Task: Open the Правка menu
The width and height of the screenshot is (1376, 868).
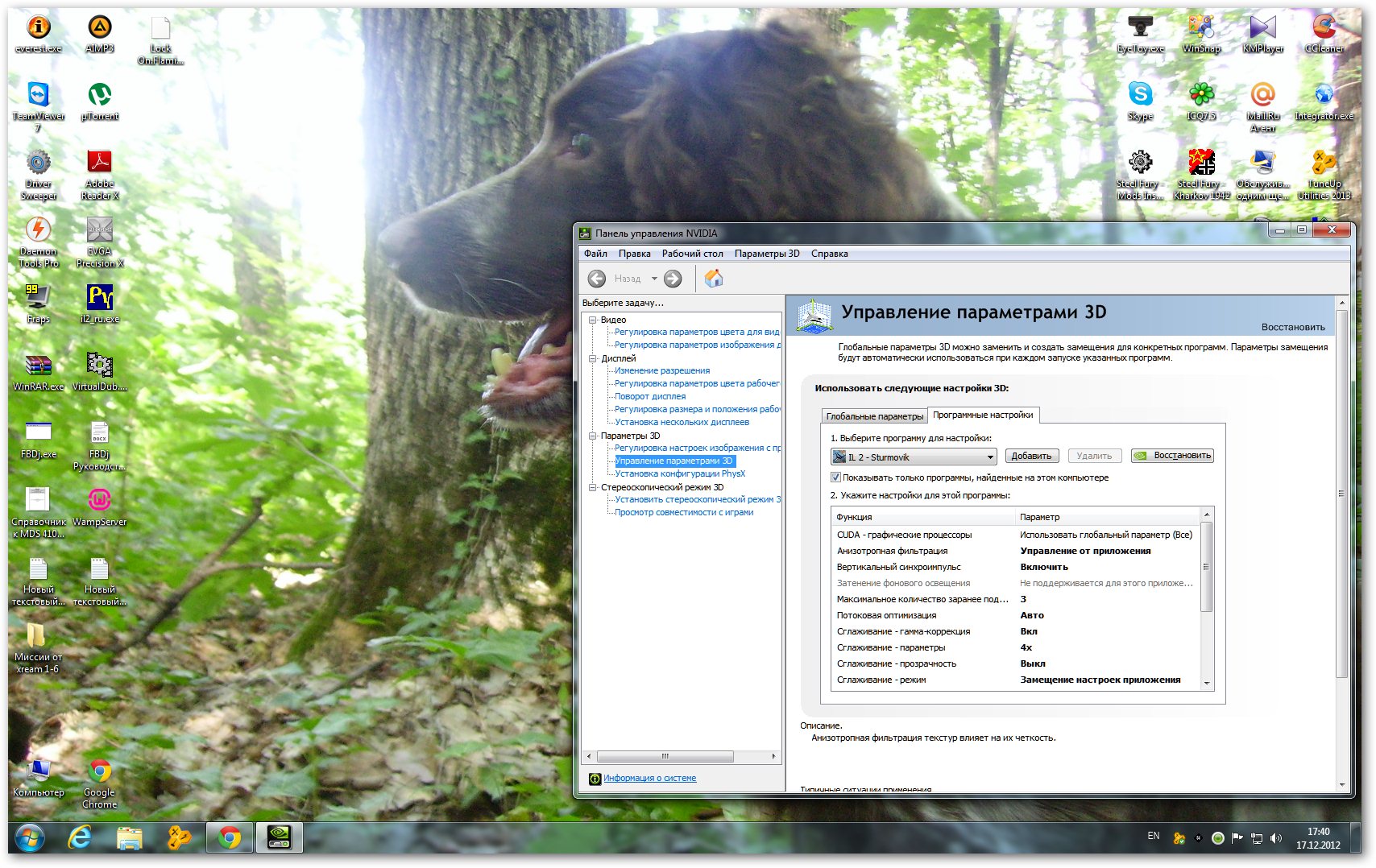Action: tap(634, 254)
